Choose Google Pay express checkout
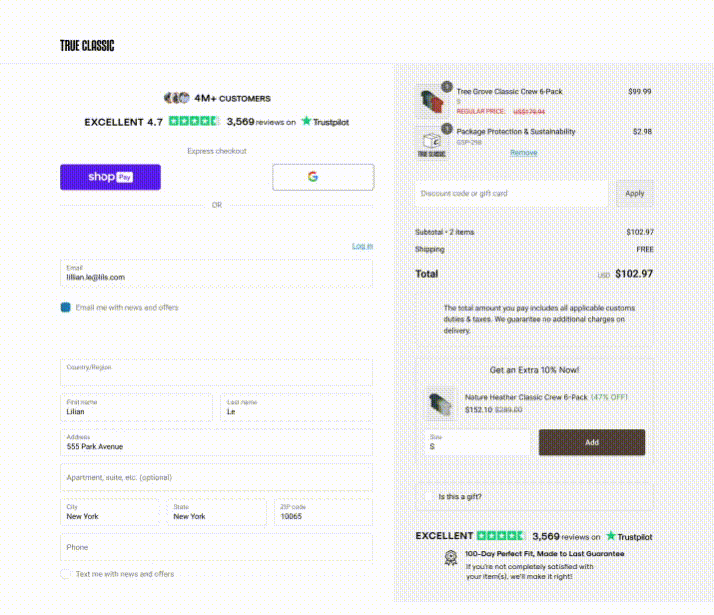This screenshot has width=714, height=615. (323, 177)
